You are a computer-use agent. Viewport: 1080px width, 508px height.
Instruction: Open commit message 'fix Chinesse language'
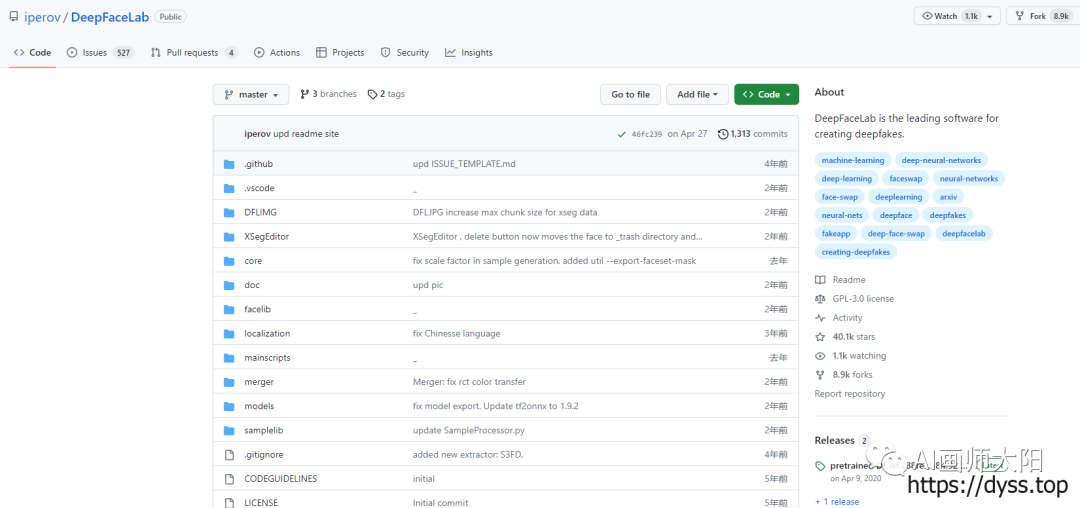[x=456, y=333]
